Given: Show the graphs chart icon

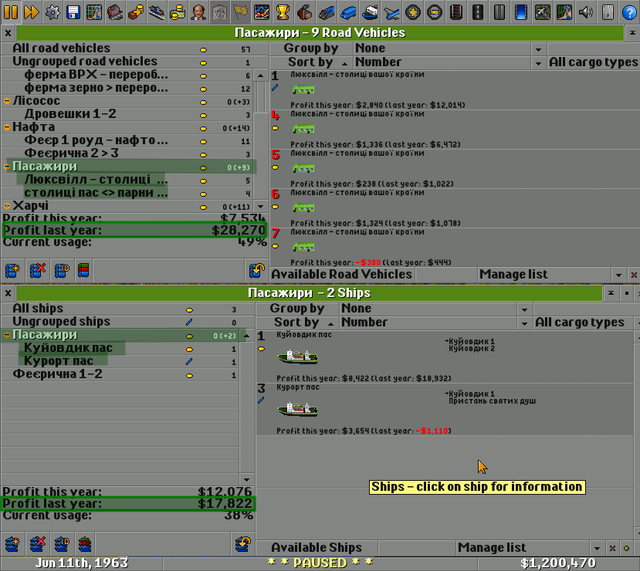Looking at the screenshot, I should (262, 11).
